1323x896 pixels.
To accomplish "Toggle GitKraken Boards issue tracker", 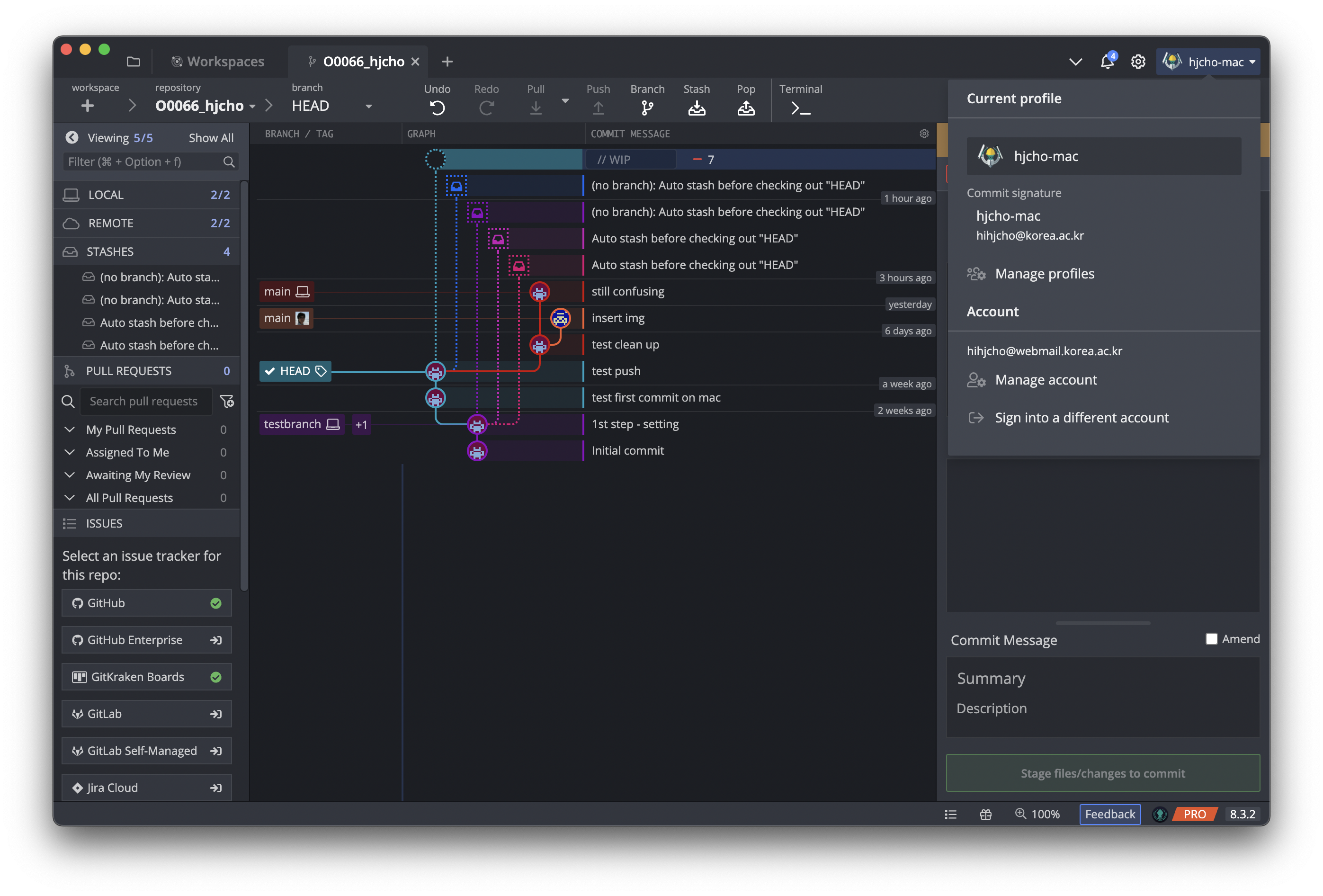I will pos(216,677).
